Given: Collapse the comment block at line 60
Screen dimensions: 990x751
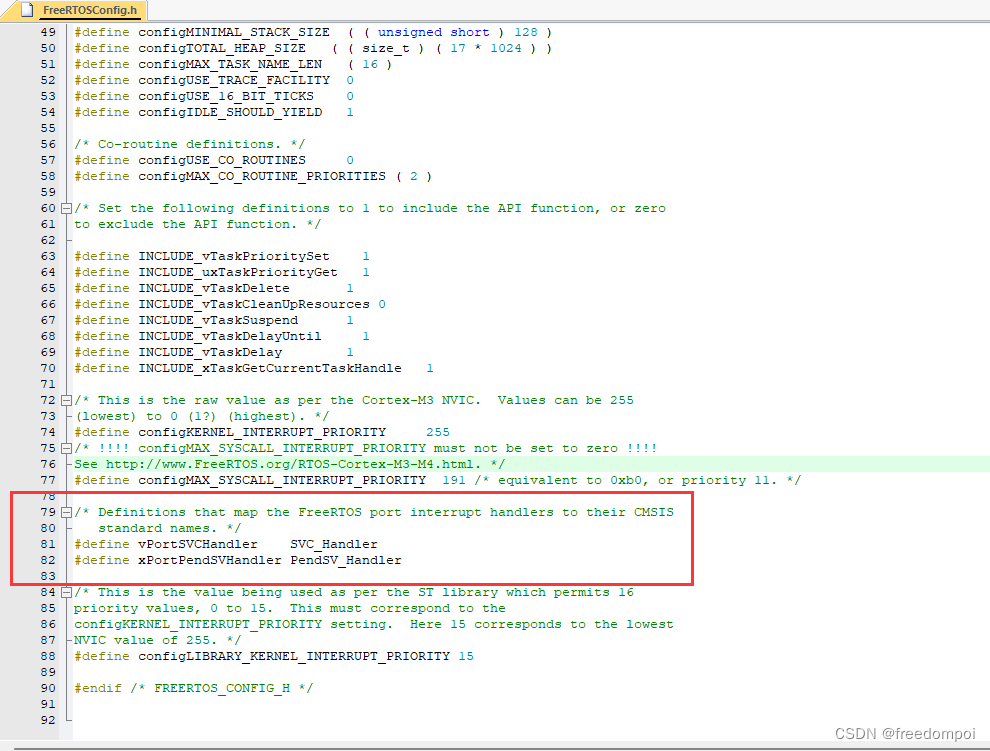Looking at the screenshot, I should tap(66, 208).
